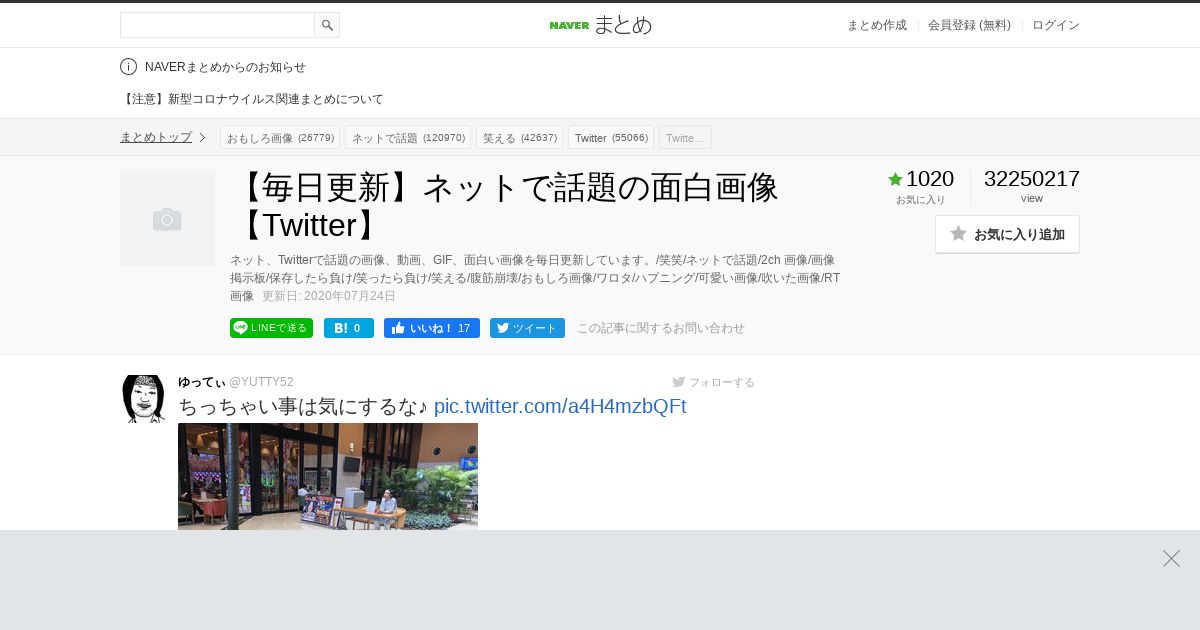Open 会員登録 (無料) sign-up link

[969, 25]
